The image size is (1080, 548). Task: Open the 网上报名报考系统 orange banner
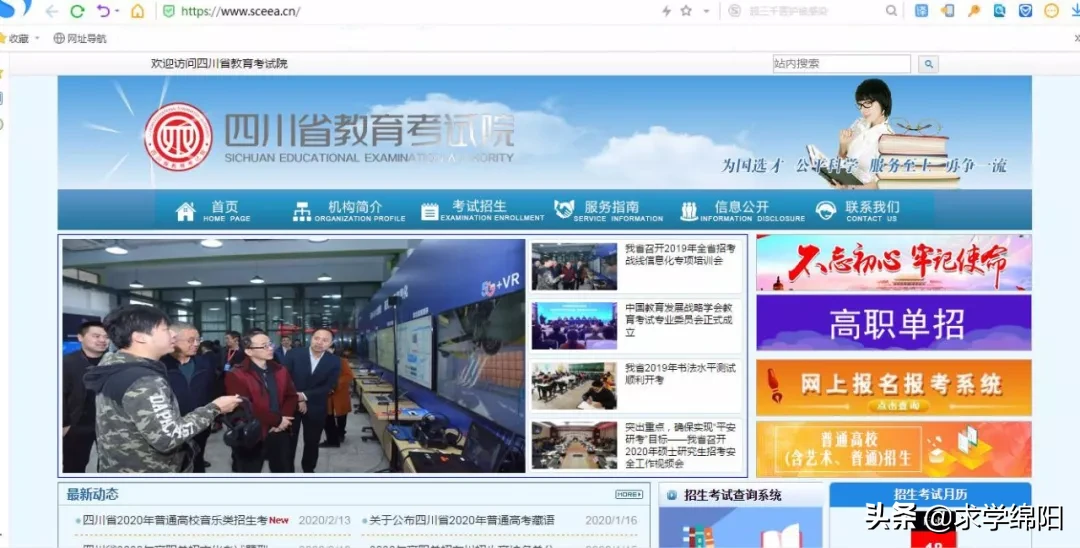pos(893,387)
